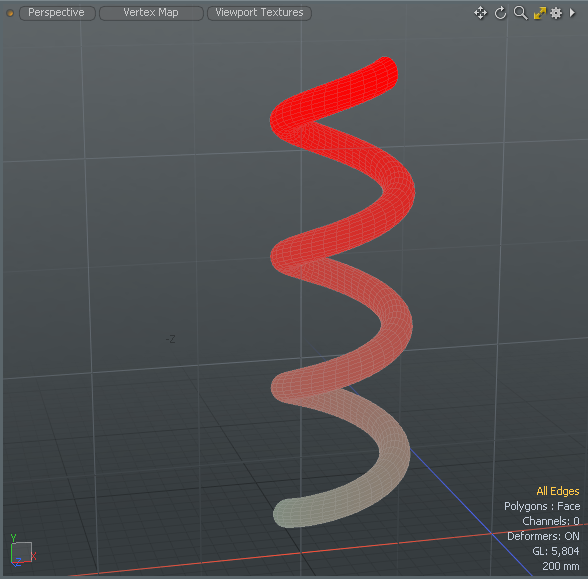
Task: Click the pan view move-arrows icon
Action: (x=480, y=13)
